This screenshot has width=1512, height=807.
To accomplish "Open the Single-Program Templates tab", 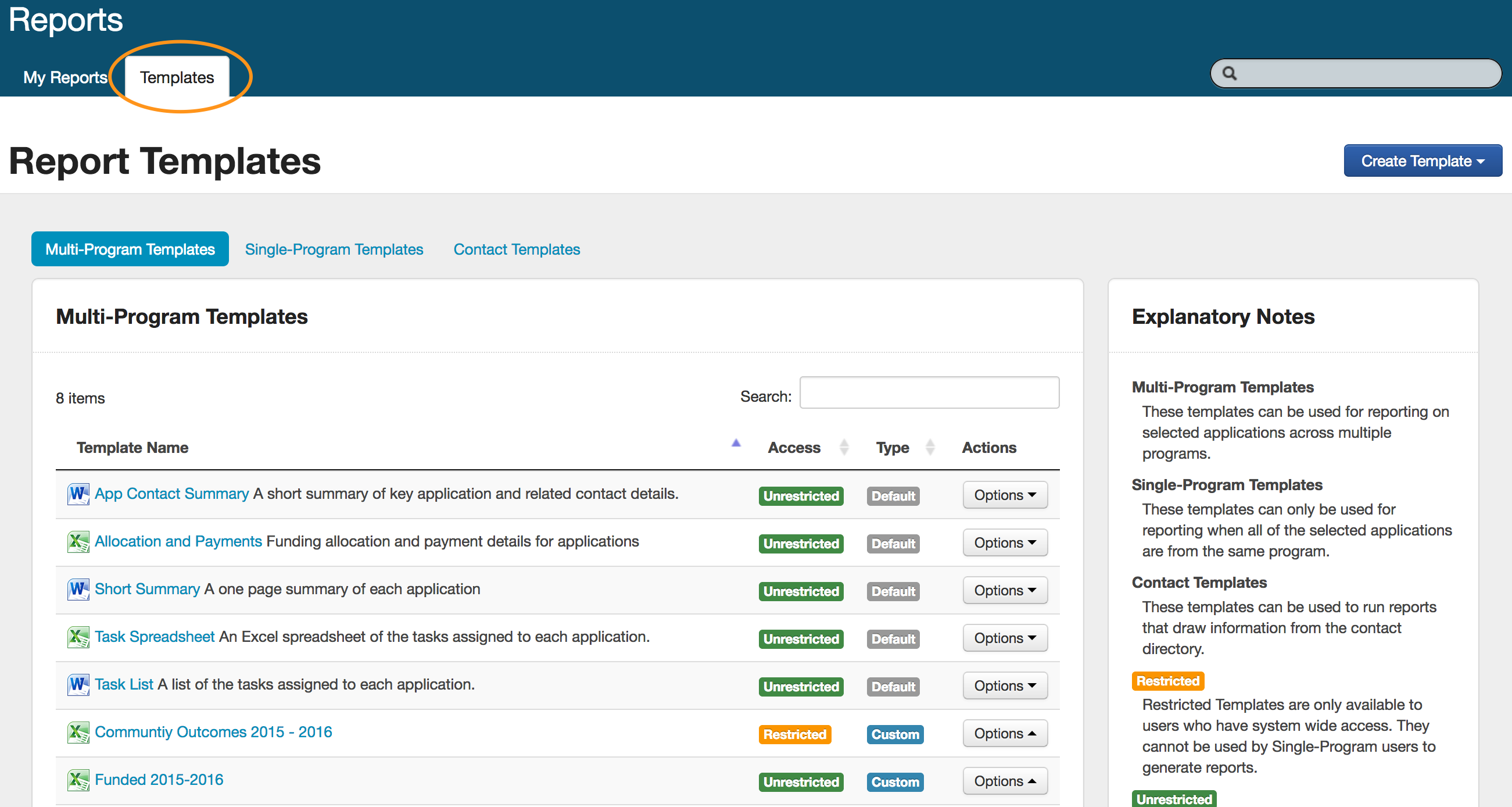I will [x=334, y=249].
